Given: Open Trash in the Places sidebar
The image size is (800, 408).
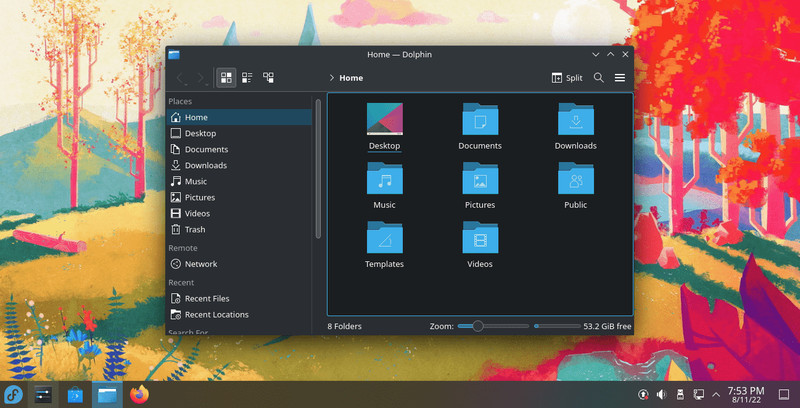Looking at the screenshot, I should (239, 230).
